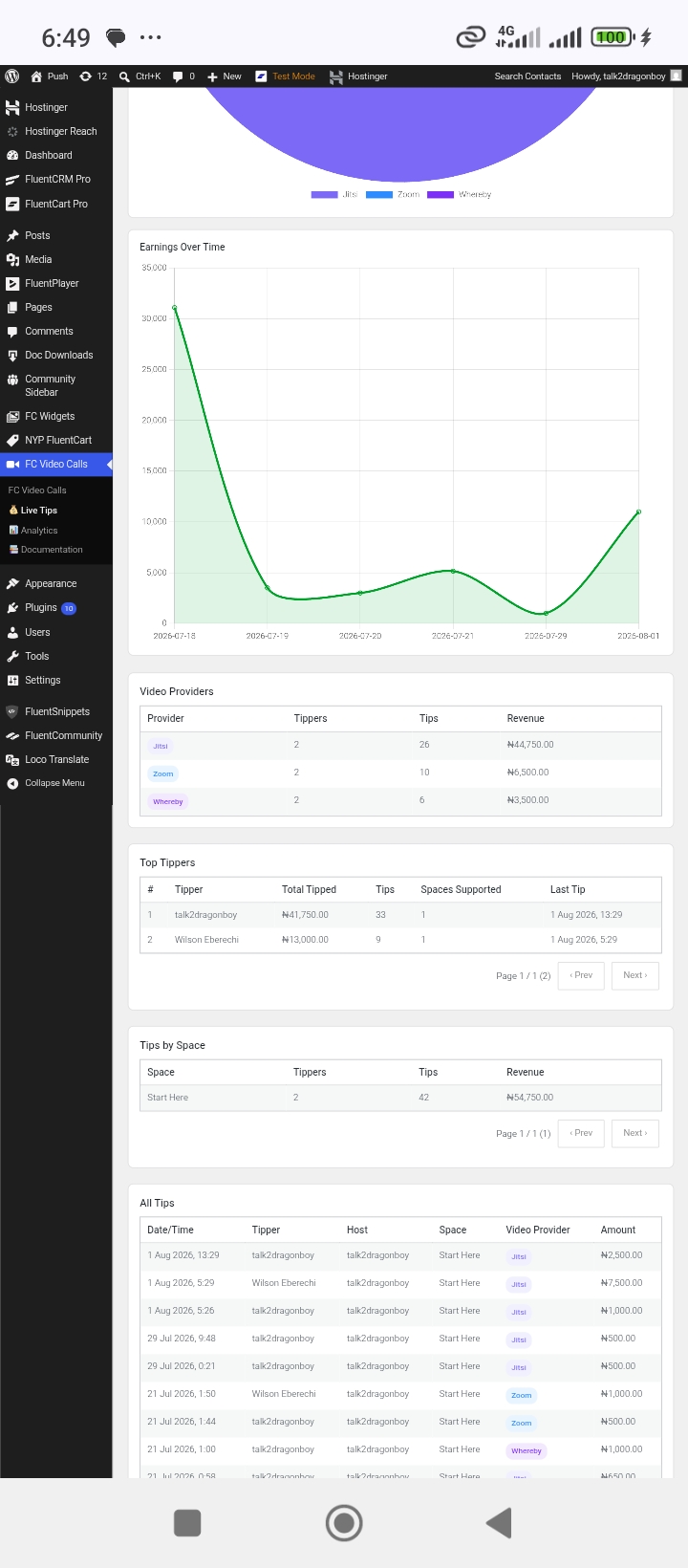
Task: Expand the New content menu
Action: pos(225,76)
